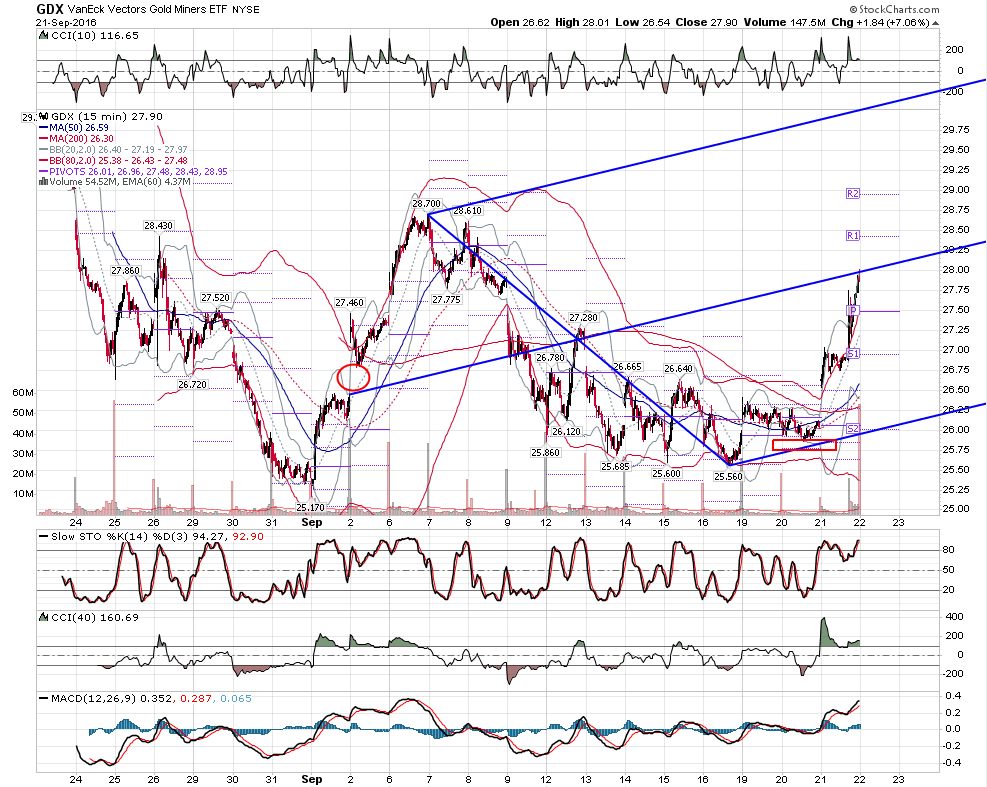Click the date '21-Sep-2016'
This screenshot has width=987, height=787.
point(66,22)
